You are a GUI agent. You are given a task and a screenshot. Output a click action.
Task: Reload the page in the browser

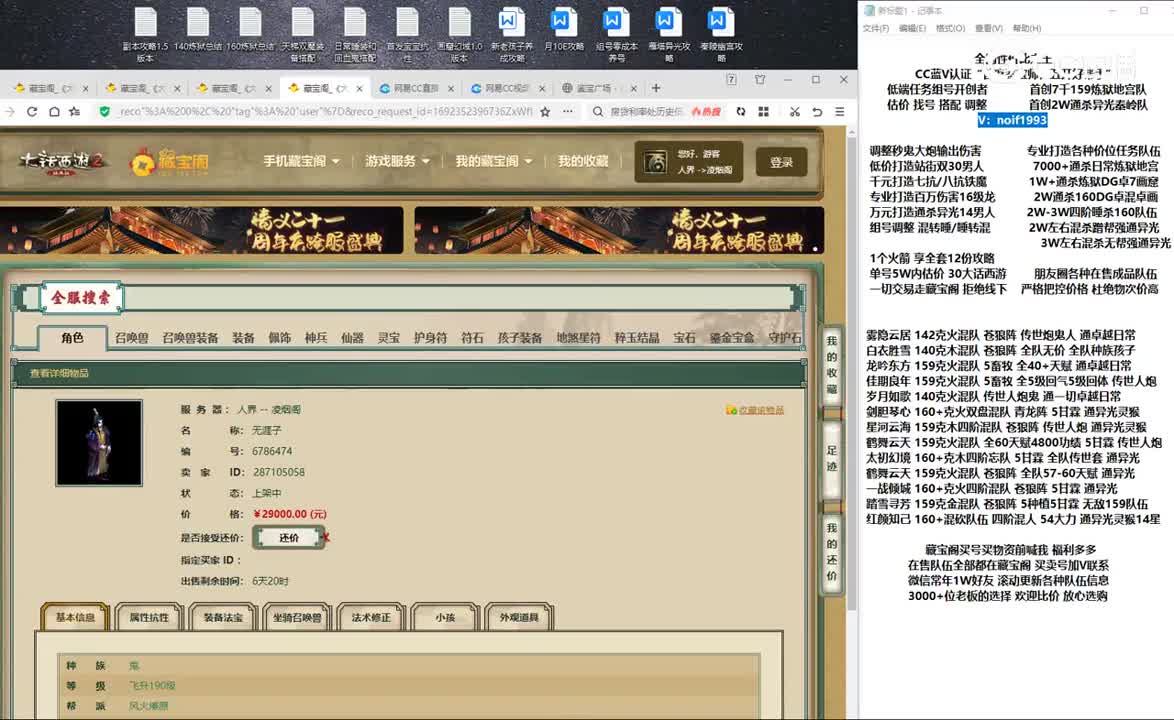pyautogui.click(x=32, y=112)
